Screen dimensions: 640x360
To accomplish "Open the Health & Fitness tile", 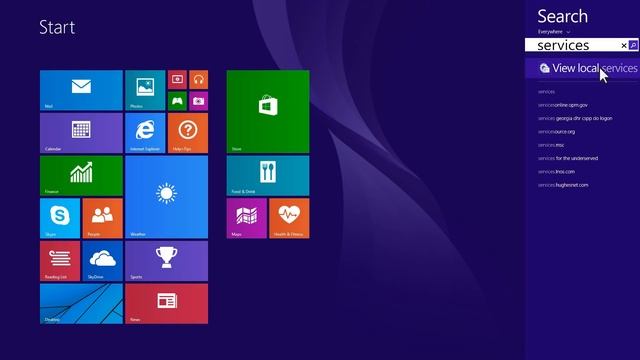I will point(289,218).
